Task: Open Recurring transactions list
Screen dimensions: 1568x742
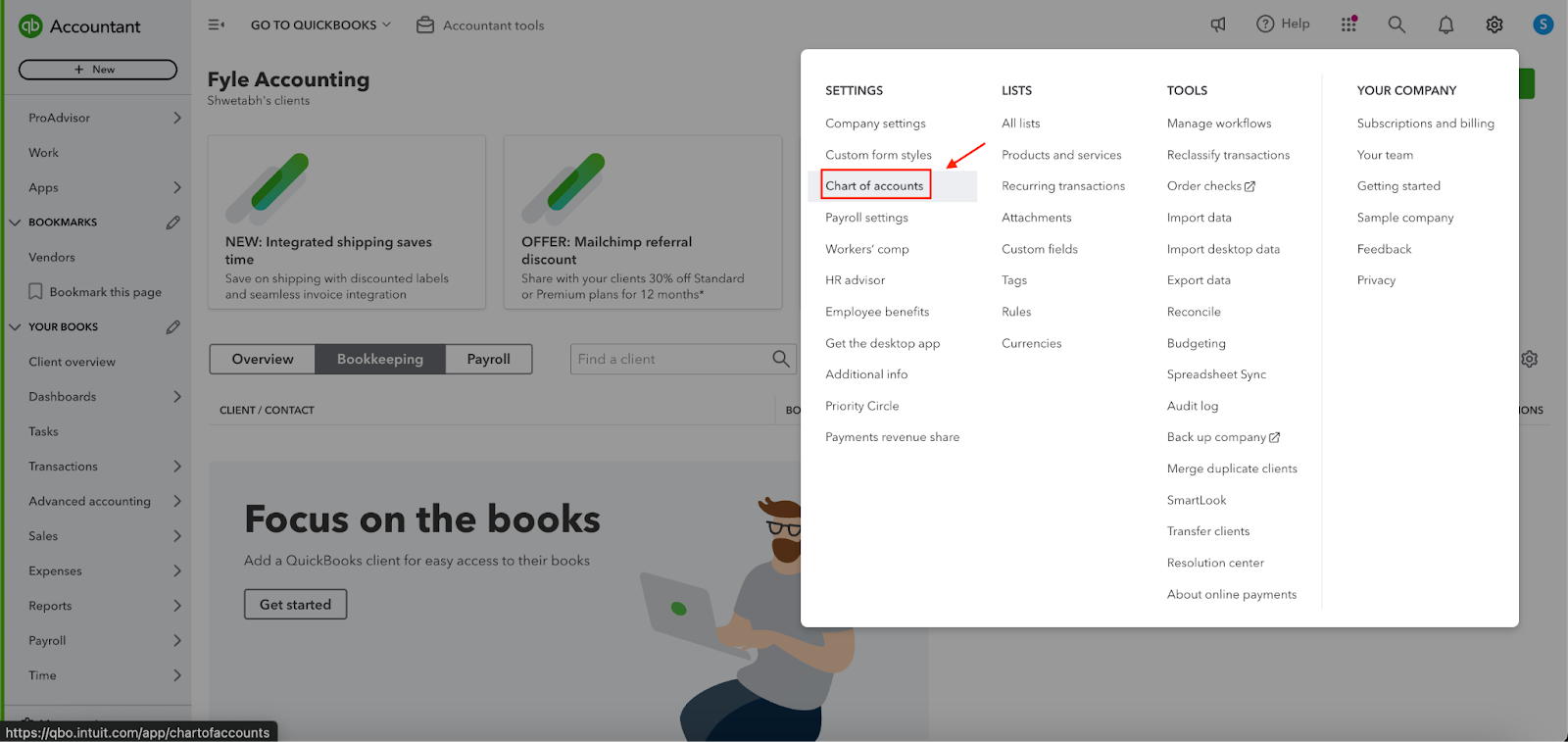Action: click(1063, 186)
